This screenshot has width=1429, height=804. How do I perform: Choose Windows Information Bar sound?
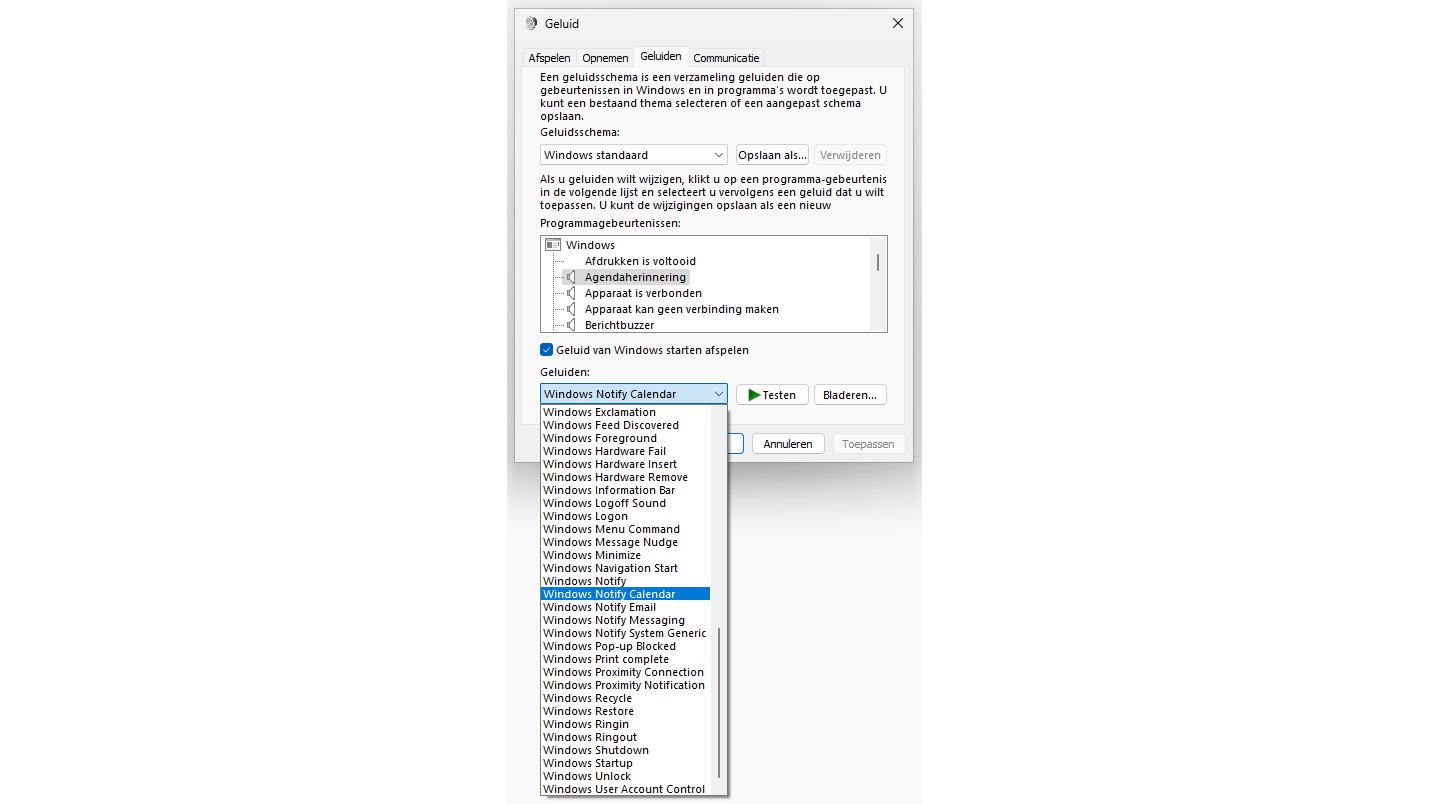(626, 490)
